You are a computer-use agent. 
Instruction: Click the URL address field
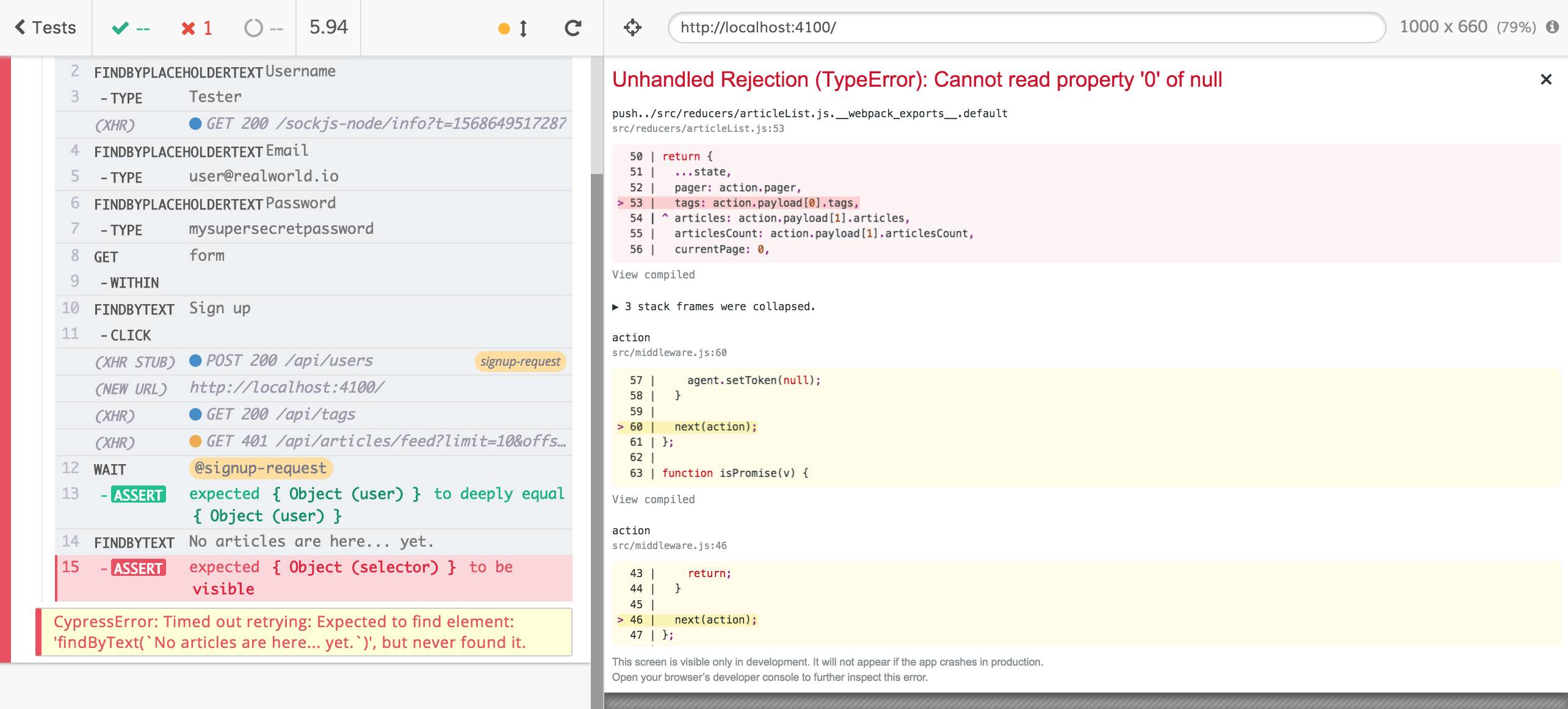pos(1027,27)
